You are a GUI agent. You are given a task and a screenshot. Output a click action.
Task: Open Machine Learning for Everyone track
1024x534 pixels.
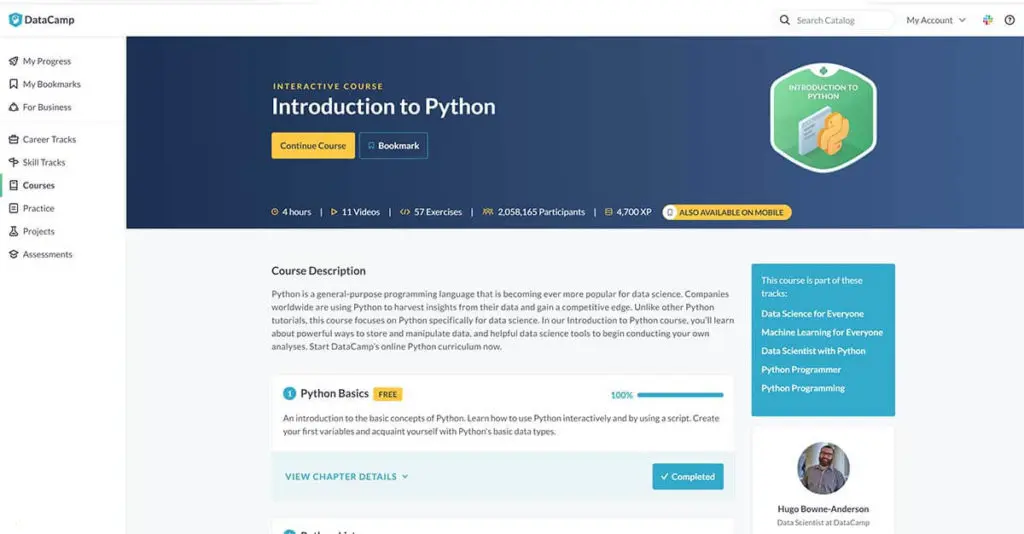(x=822, y=332)
